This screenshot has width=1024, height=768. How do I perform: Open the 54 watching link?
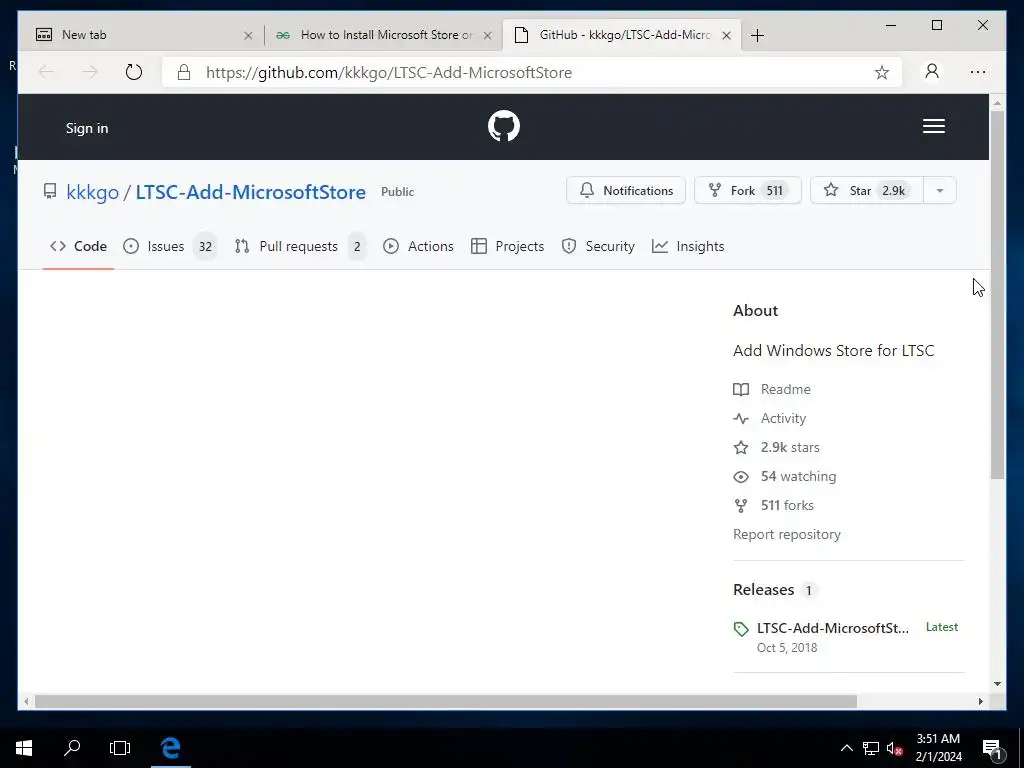point(784,476)
